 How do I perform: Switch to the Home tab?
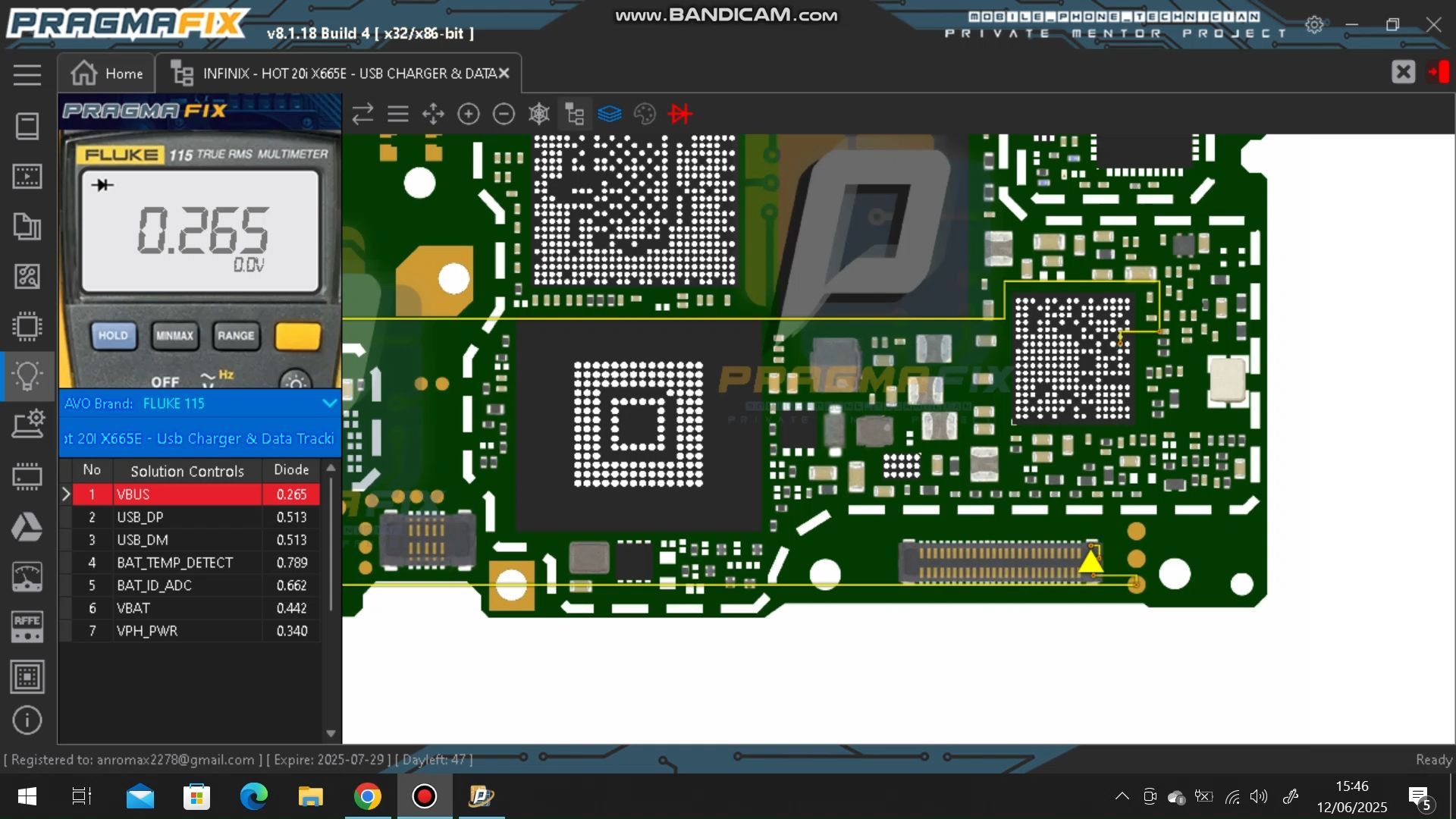tap(107, 74)
